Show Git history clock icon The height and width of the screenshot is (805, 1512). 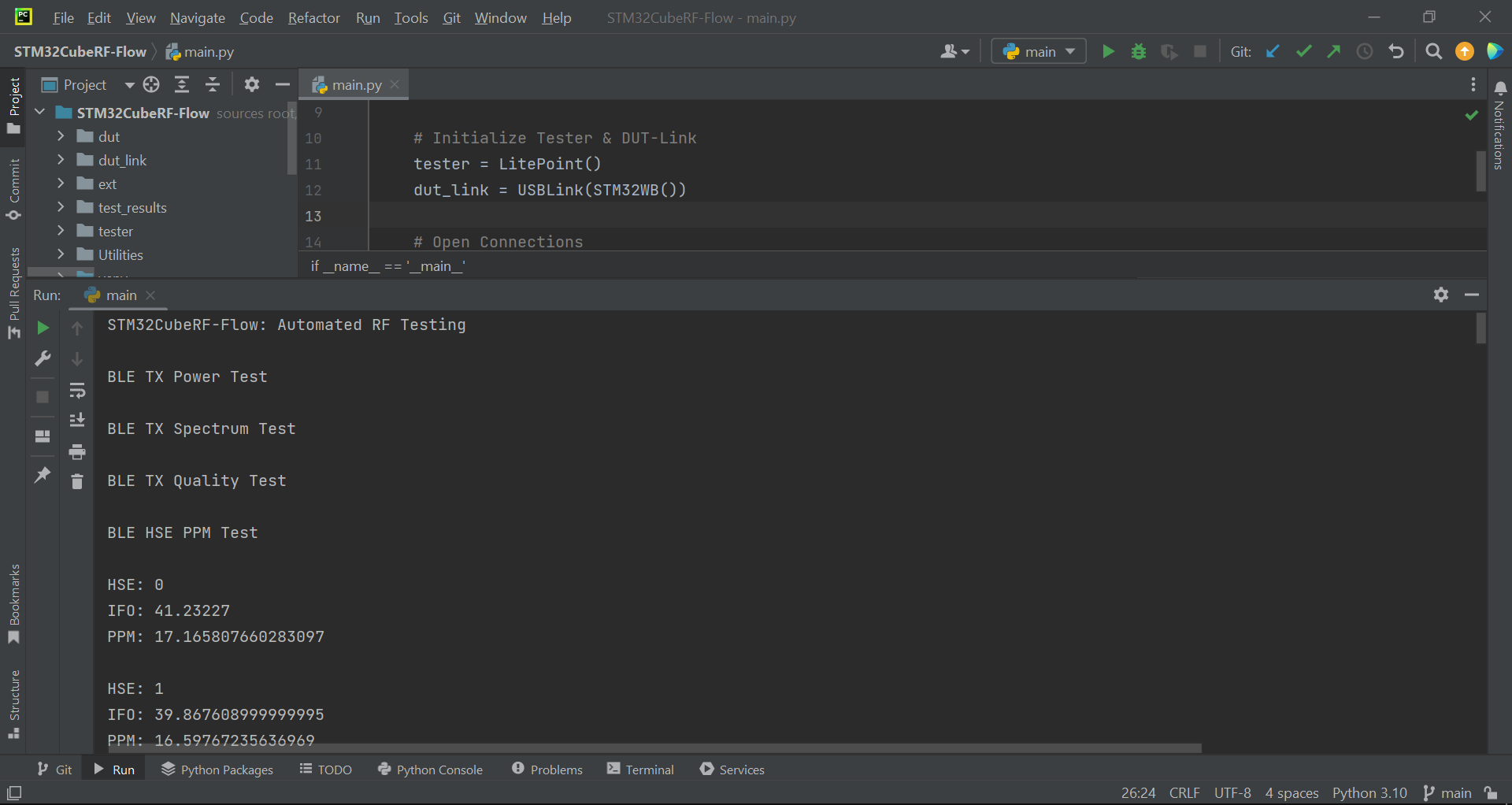point(1365,52)
